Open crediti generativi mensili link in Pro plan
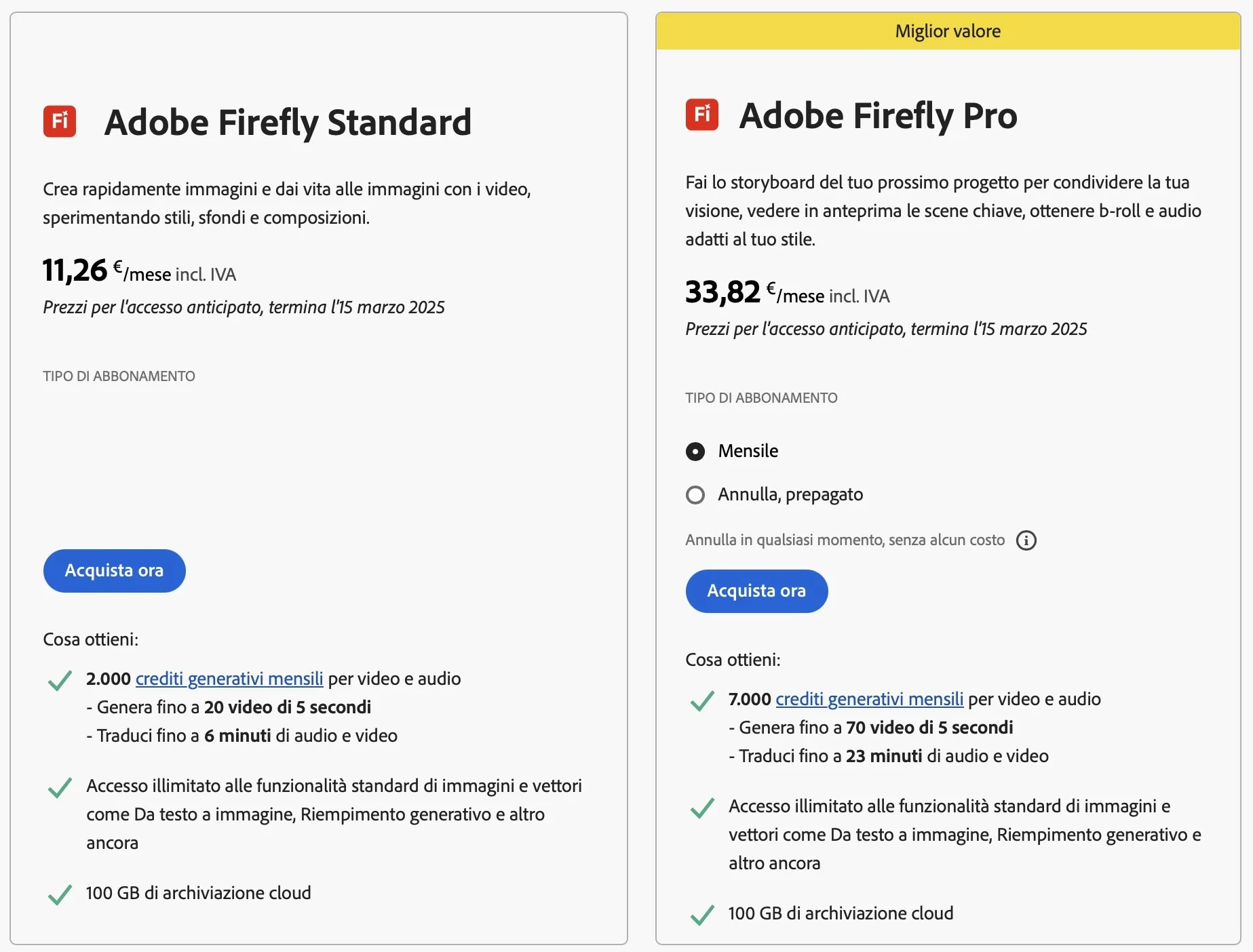 pos(869,699)
